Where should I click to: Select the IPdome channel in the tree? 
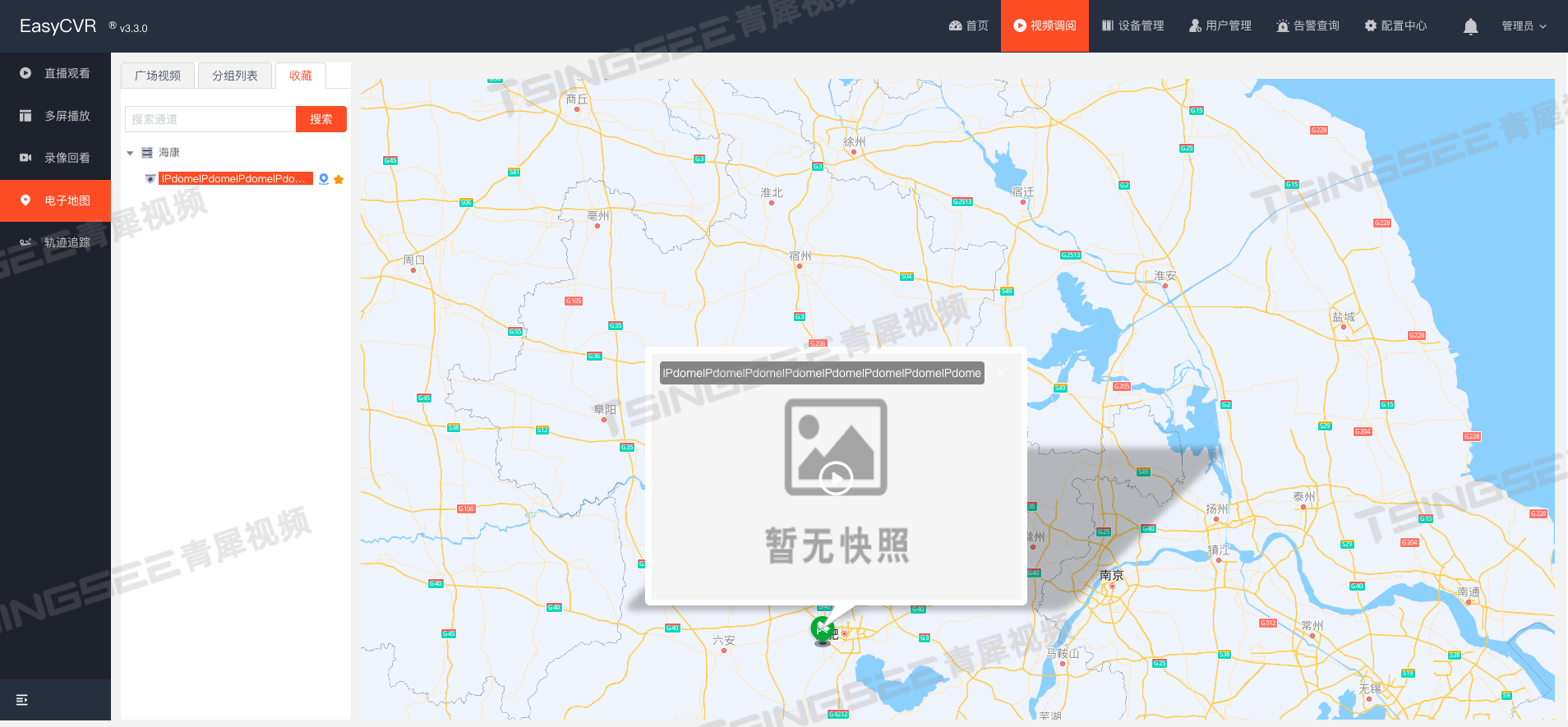coord(235,178)
